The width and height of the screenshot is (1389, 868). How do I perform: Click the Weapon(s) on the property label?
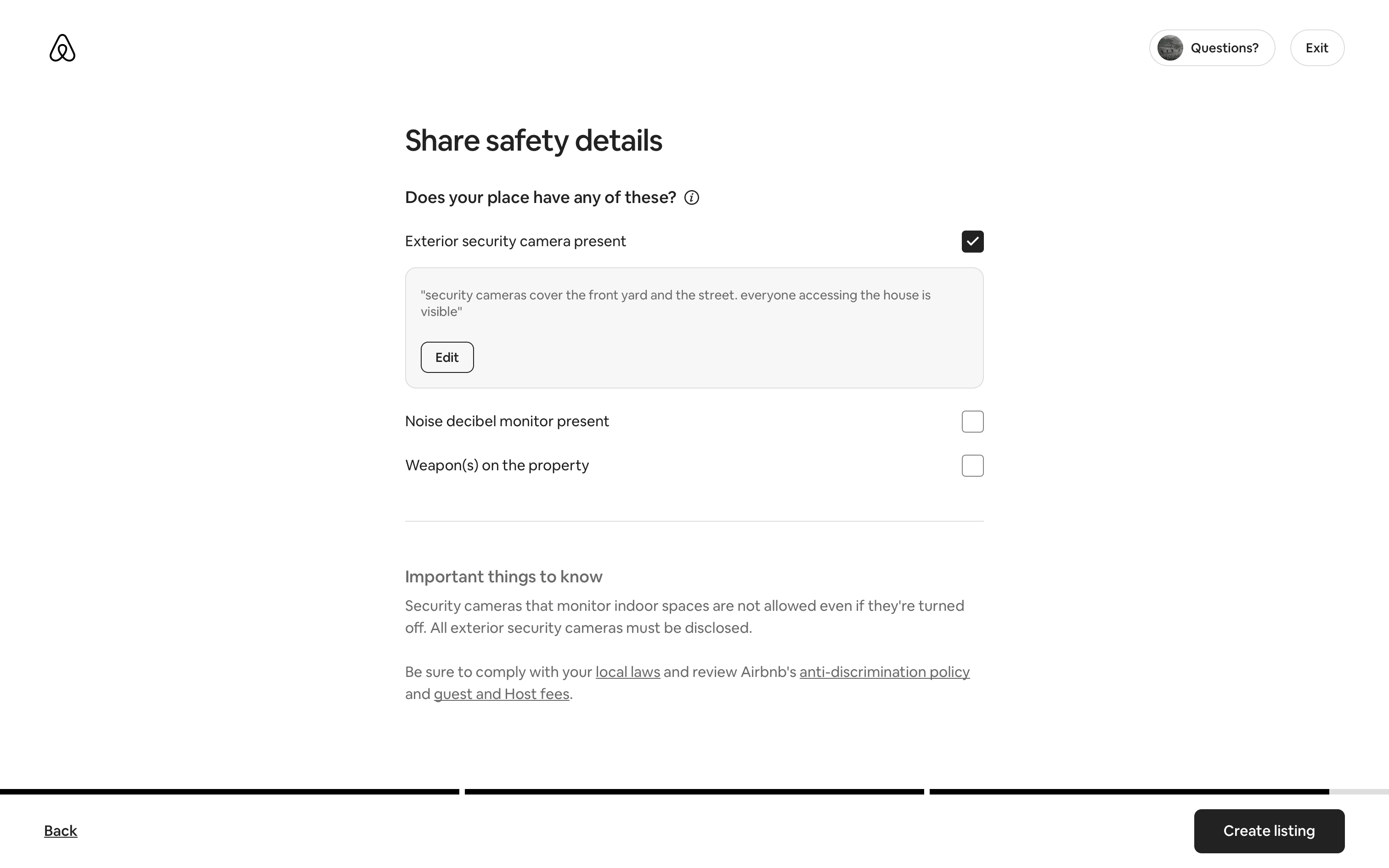point(497,466)
